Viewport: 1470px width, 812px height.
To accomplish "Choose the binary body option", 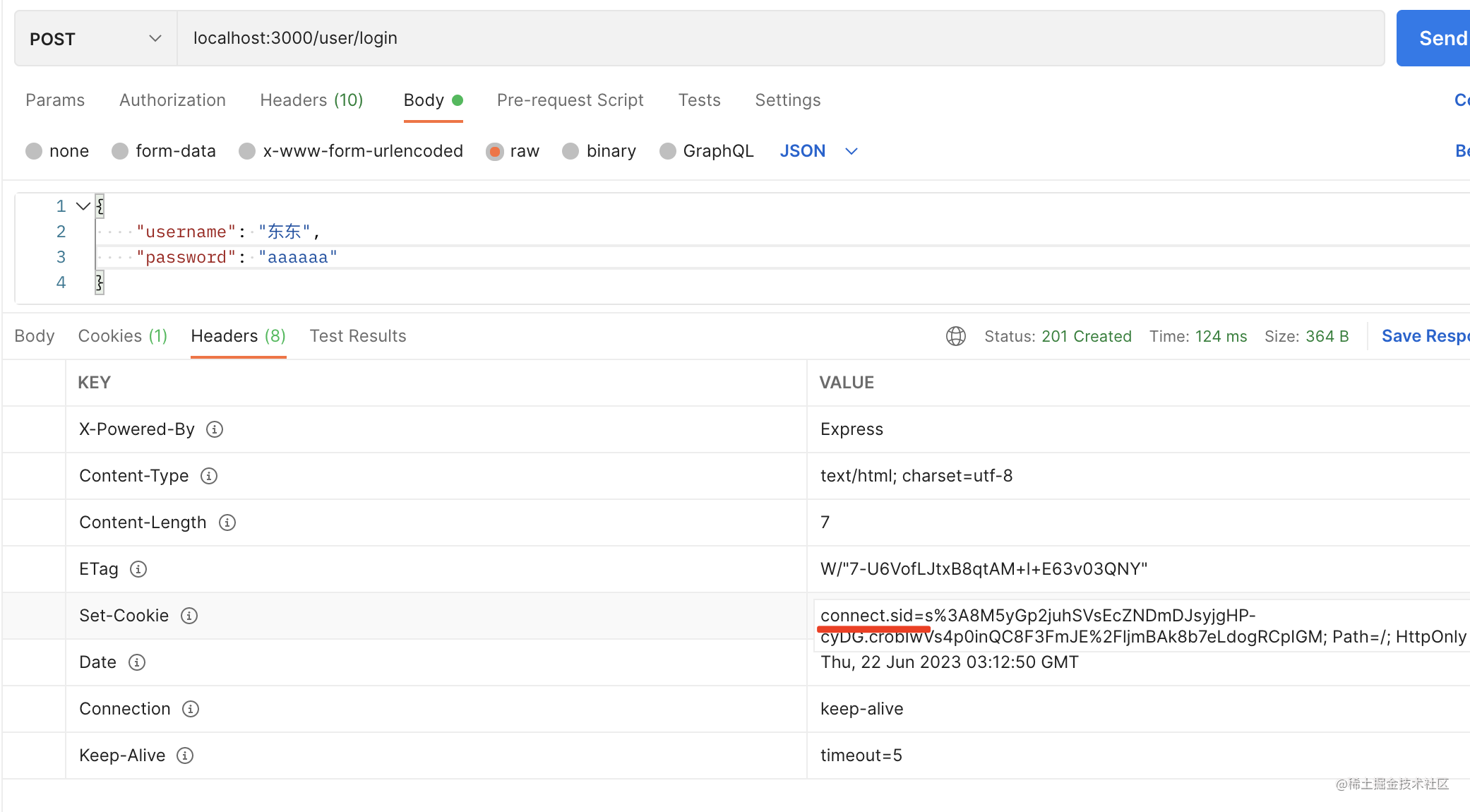I will pyautogui.click(x=570, y=151).
